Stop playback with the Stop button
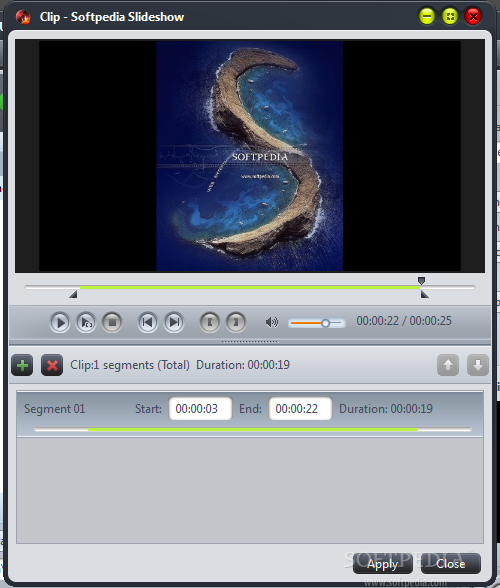500x588 pixels. pyautogui.click(x=112, y=322)
